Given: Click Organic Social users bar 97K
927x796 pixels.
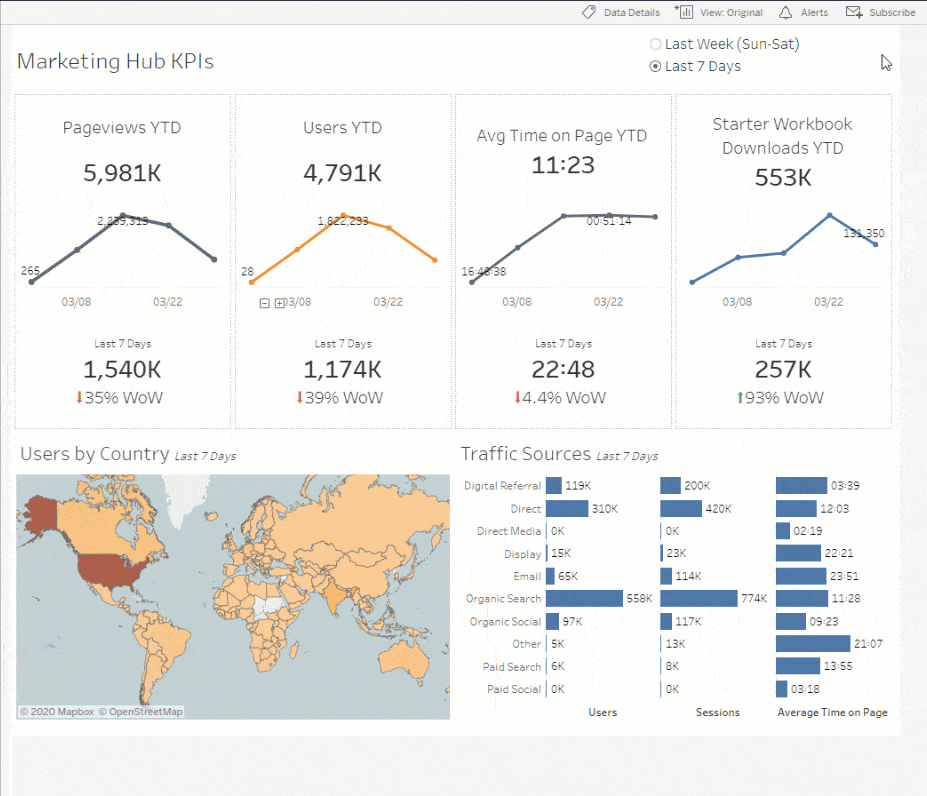Looking at the screenshot, I should [553, 622].
